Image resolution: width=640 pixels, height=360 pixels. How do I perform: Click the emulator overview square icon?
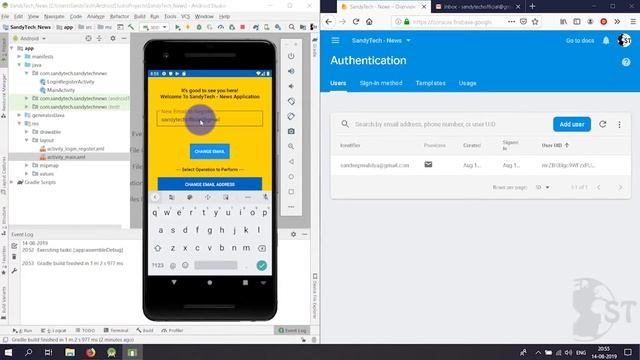point(291,191)
